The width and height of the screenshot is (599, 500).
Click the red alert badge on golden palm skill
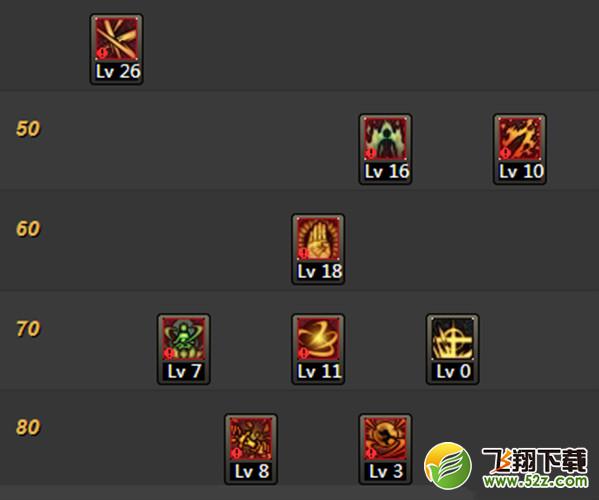(303, 252)
